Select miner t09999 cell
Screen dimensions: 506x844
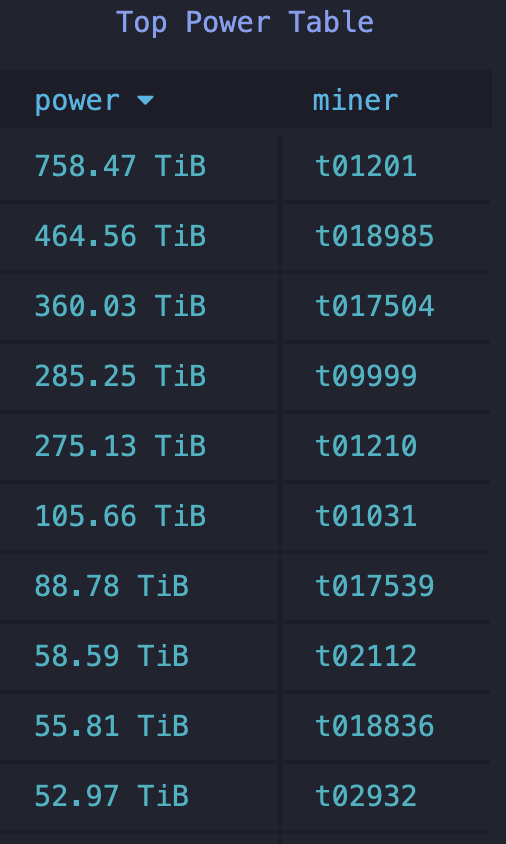coord(385,376)
